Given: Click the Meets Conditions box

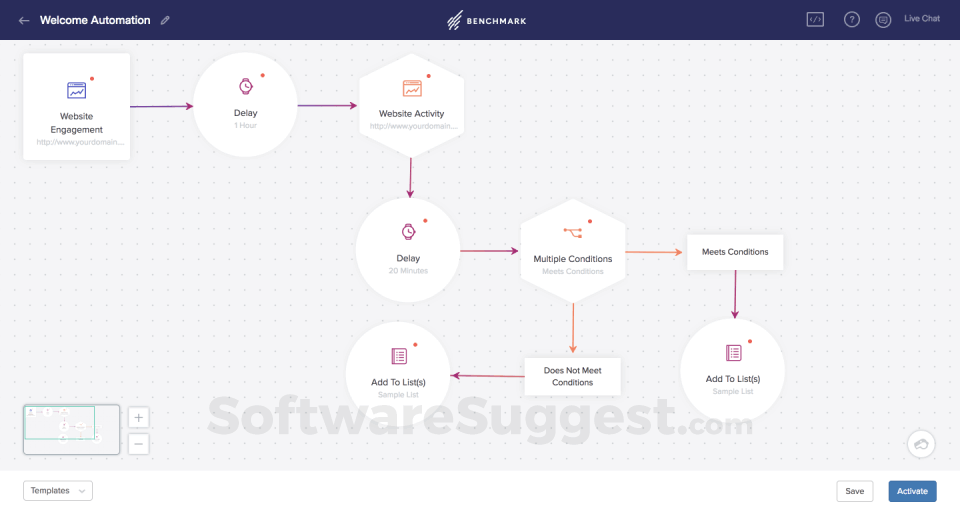Looking at the screenshot, I should tap(735, 252).
